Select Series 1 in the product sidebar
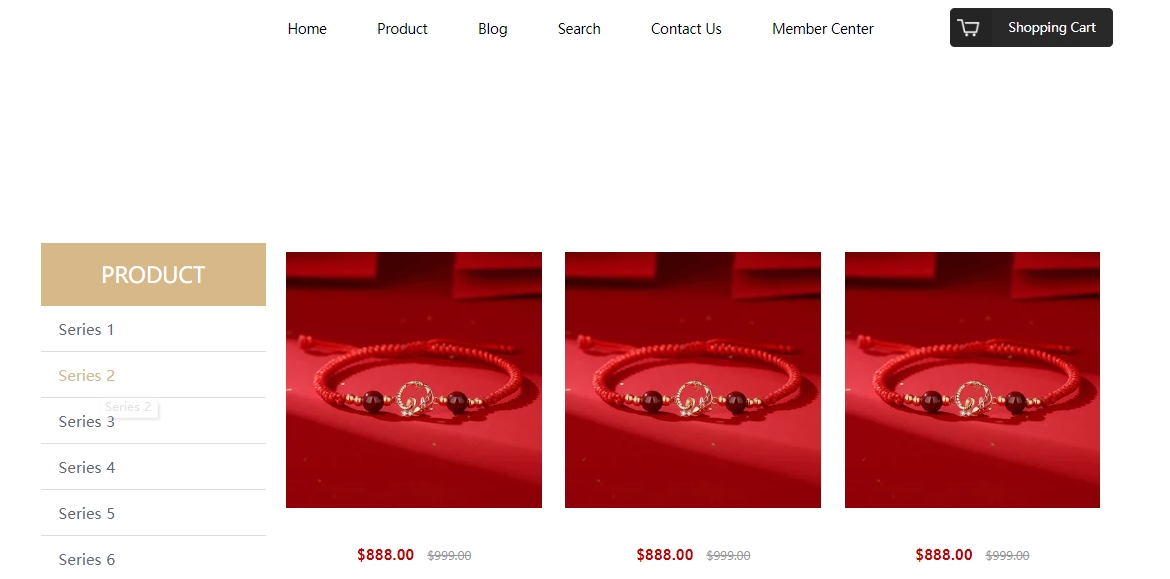 (153, 329)
